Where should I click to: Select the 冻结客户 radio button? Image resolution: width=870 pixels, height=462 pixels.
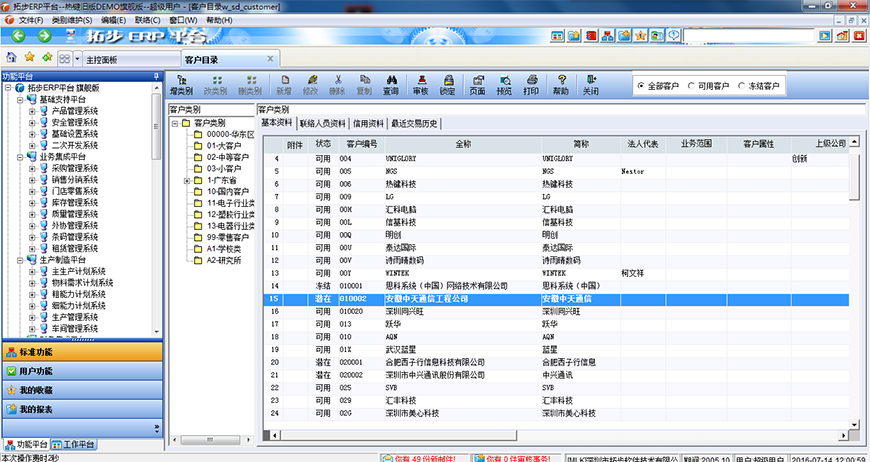[741, 86]
